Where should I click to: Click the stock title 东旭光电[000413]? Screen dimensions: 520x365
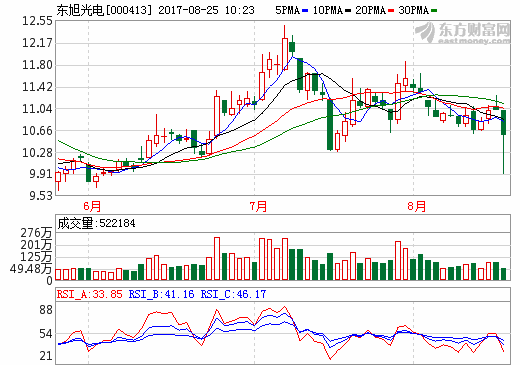(104, 10)
